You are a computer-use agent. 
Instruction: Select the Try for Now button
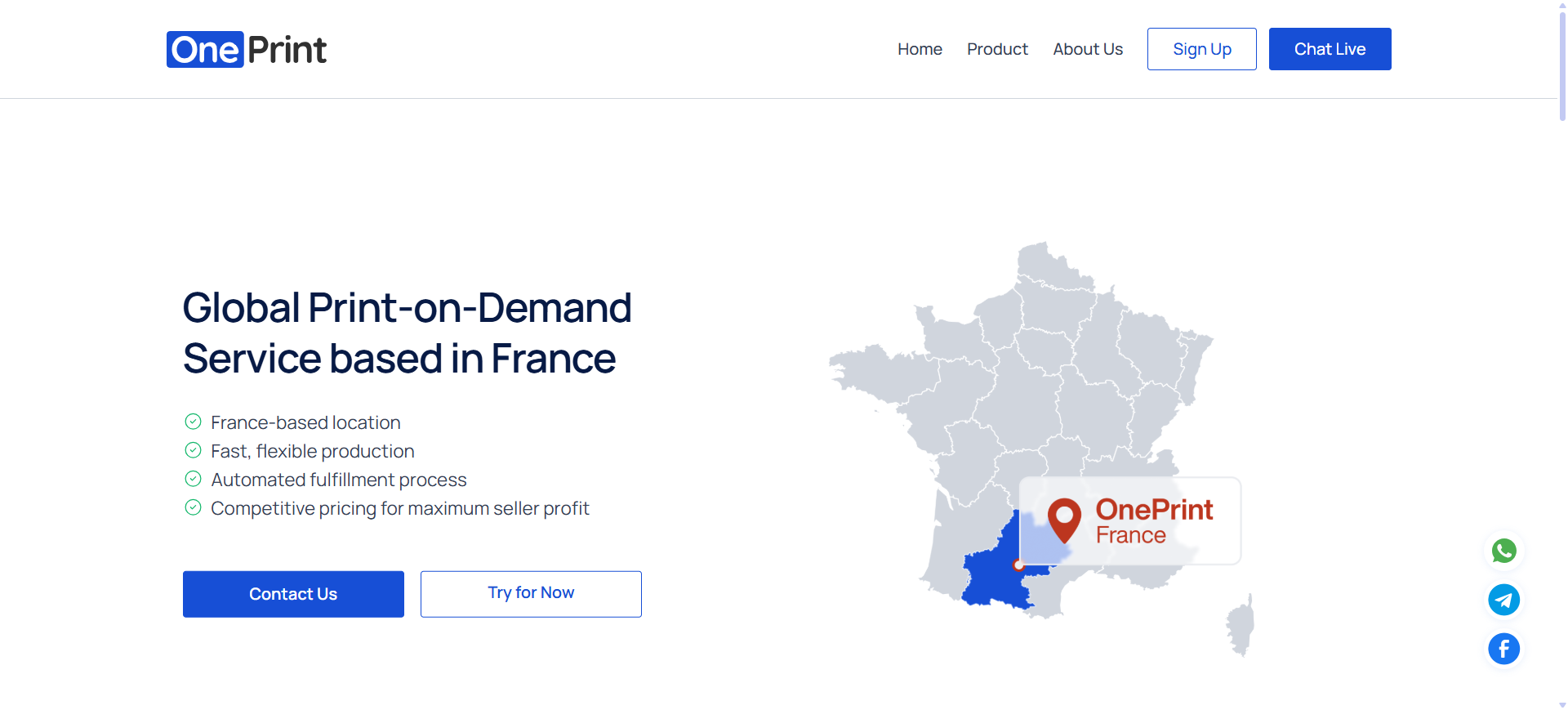(x=531, y=594)
